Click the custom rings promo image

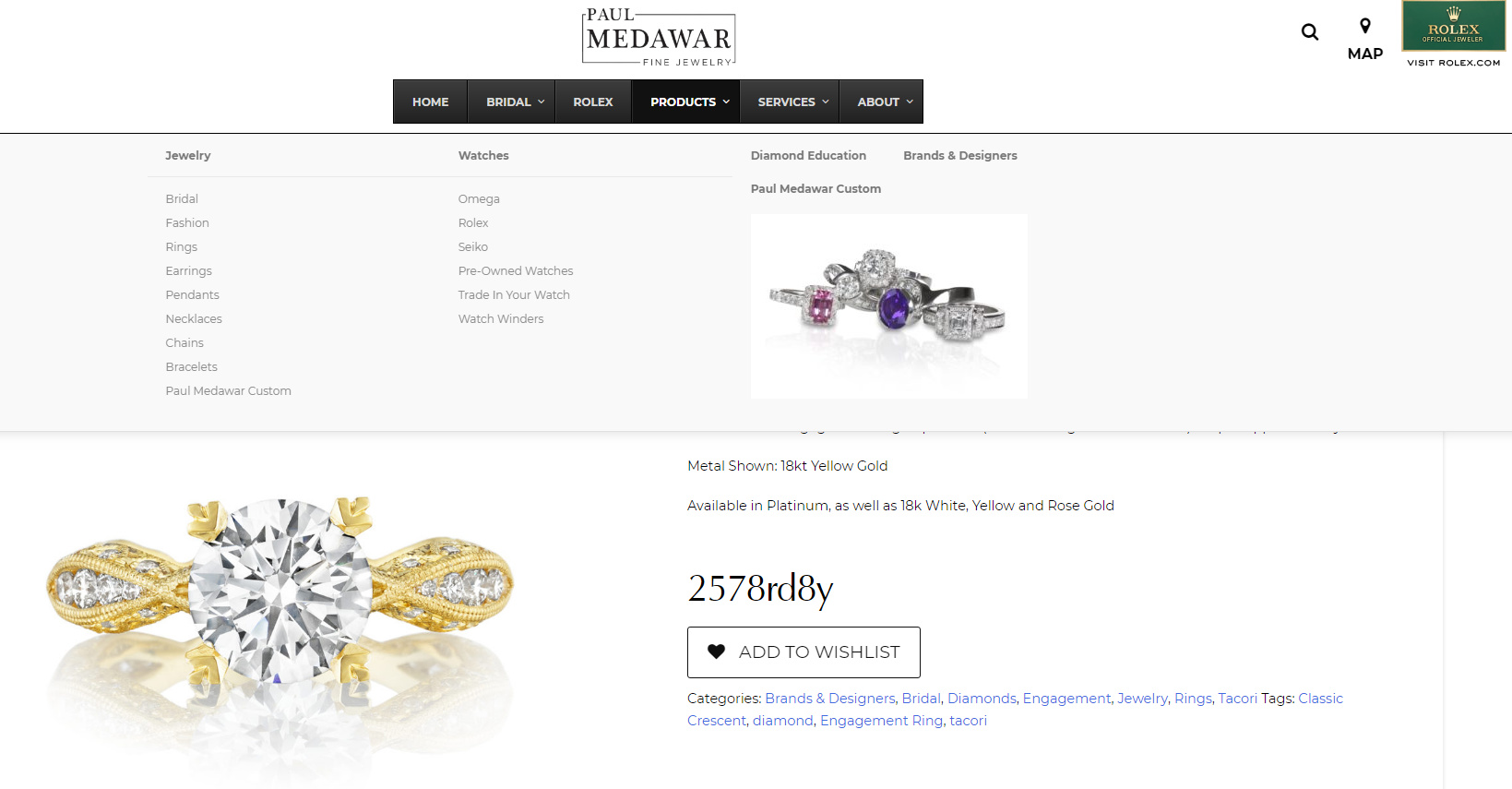(888, 306)
